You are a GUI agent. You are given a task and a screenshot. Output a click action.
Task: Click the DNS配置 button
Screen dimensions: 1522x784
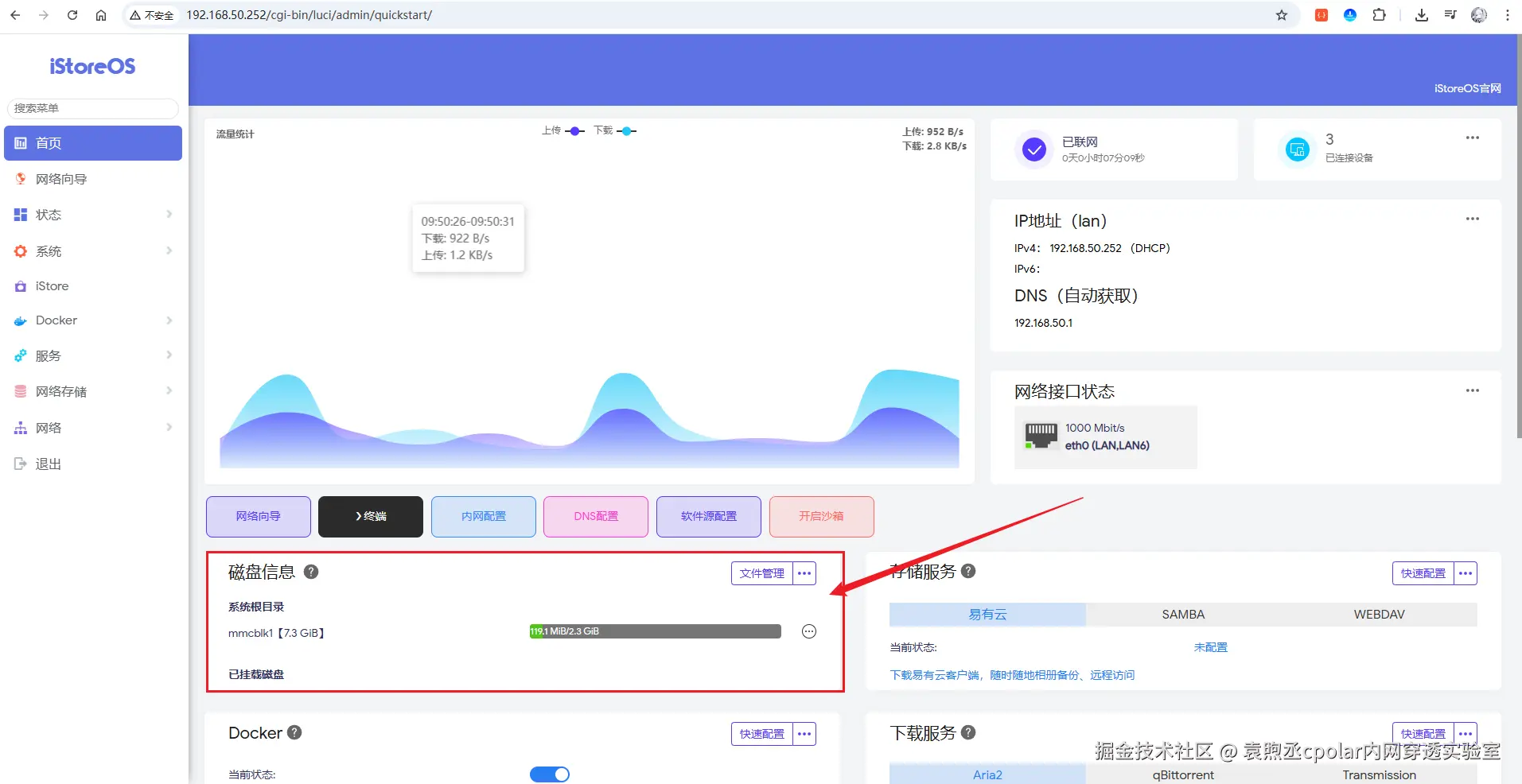pos(596,517)
